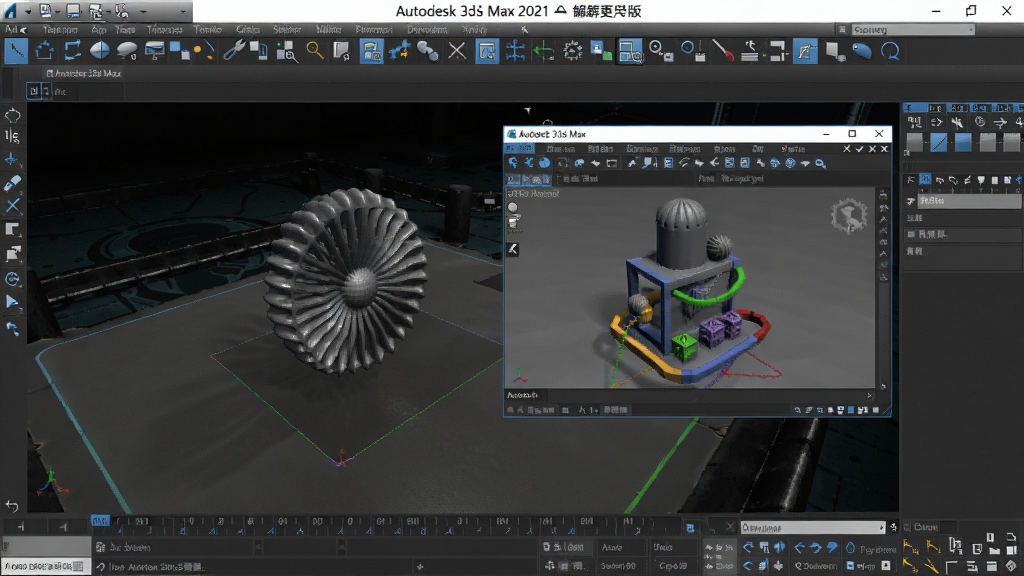Click the blue play arrow in left sidebar
The height and width of the screenshot is (576, 1024).
[12, 302]
